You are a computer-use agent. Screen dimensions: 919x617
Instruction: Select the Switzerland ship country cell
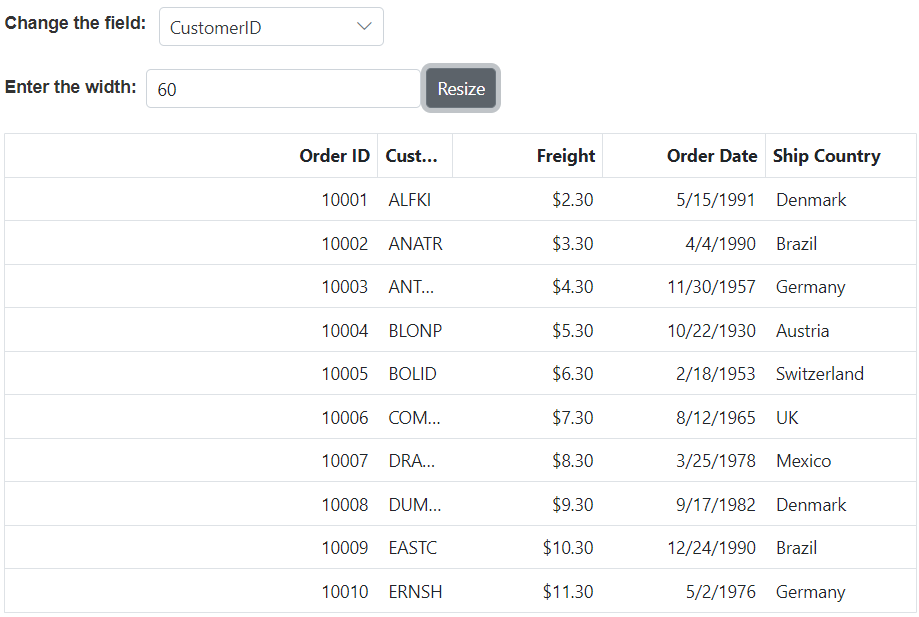[x=819, y=374]
